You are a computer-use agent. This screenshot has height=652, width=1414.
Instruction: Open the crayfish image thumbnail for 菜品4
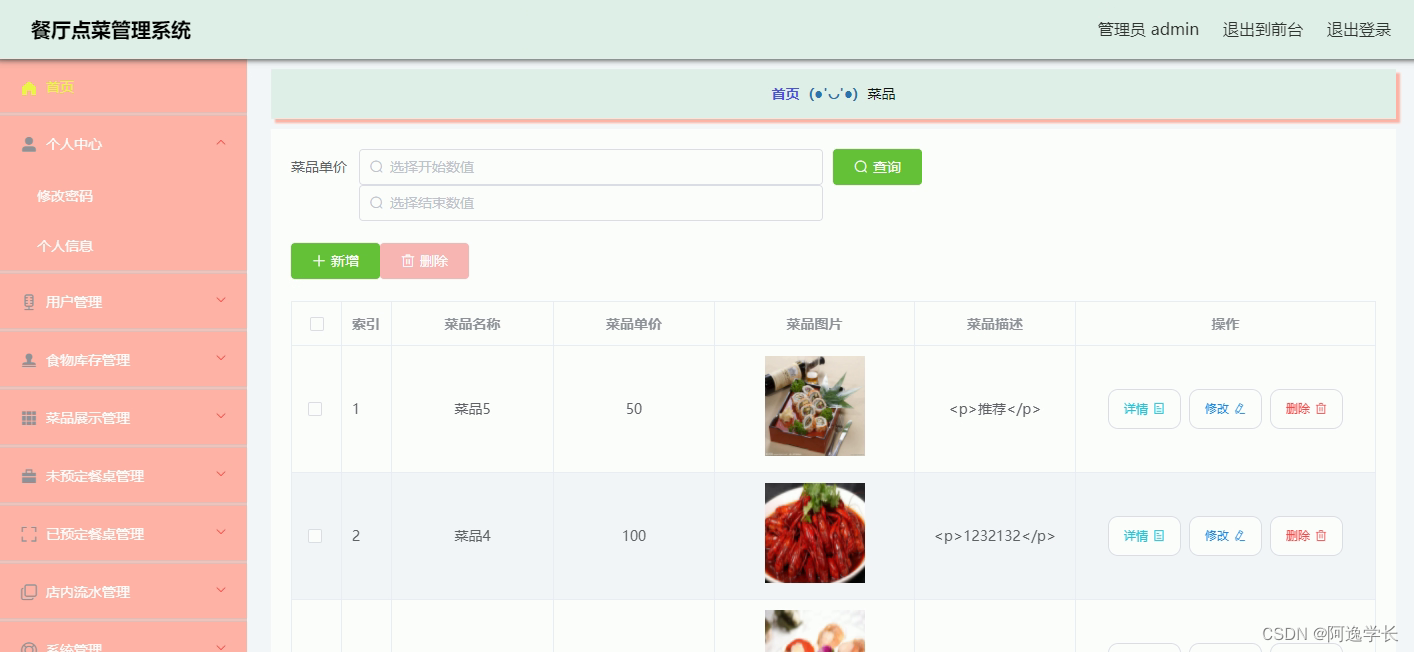815,533
